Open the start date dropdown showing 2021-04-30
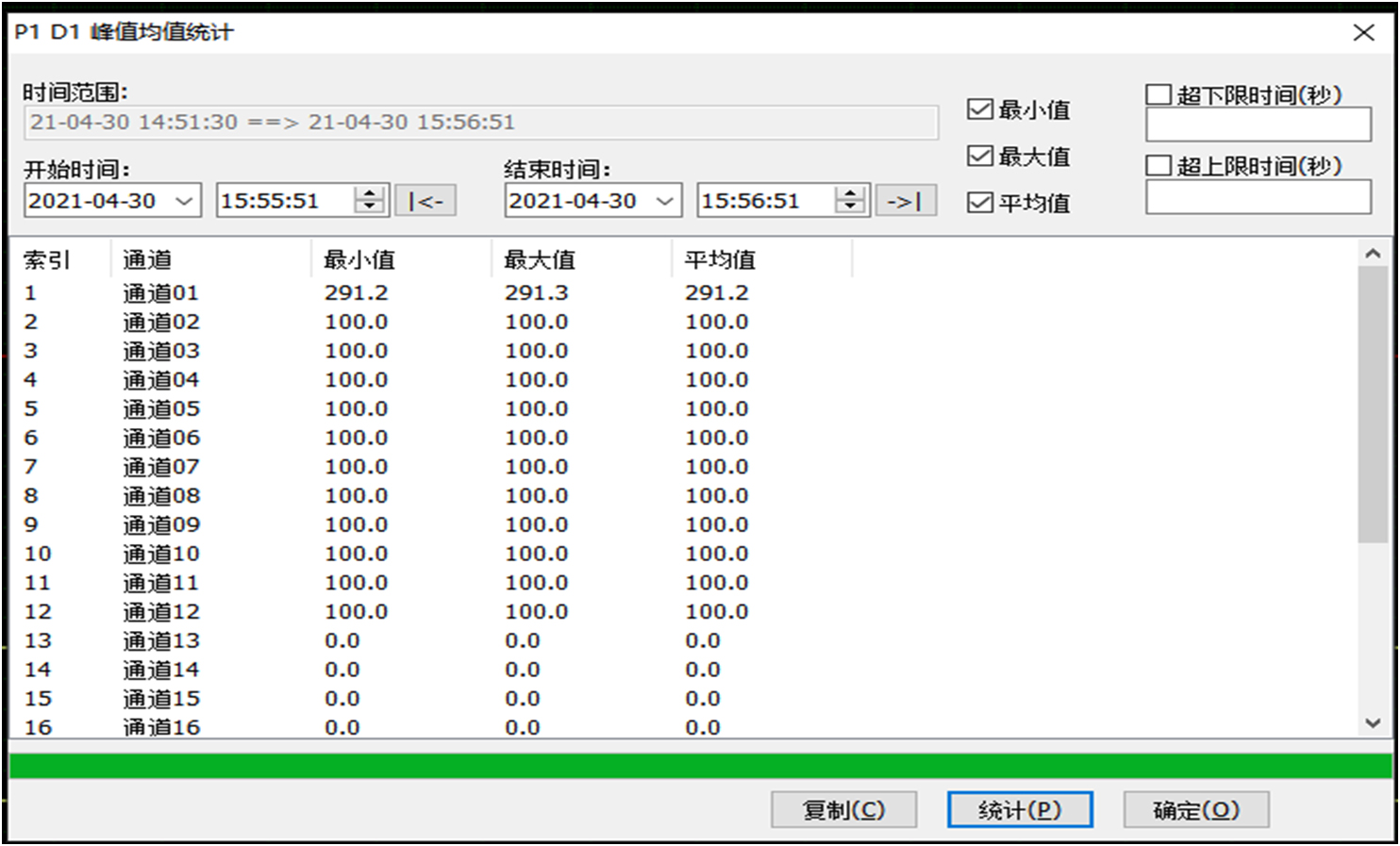1400x846 pixels. [x=185, y=200]
